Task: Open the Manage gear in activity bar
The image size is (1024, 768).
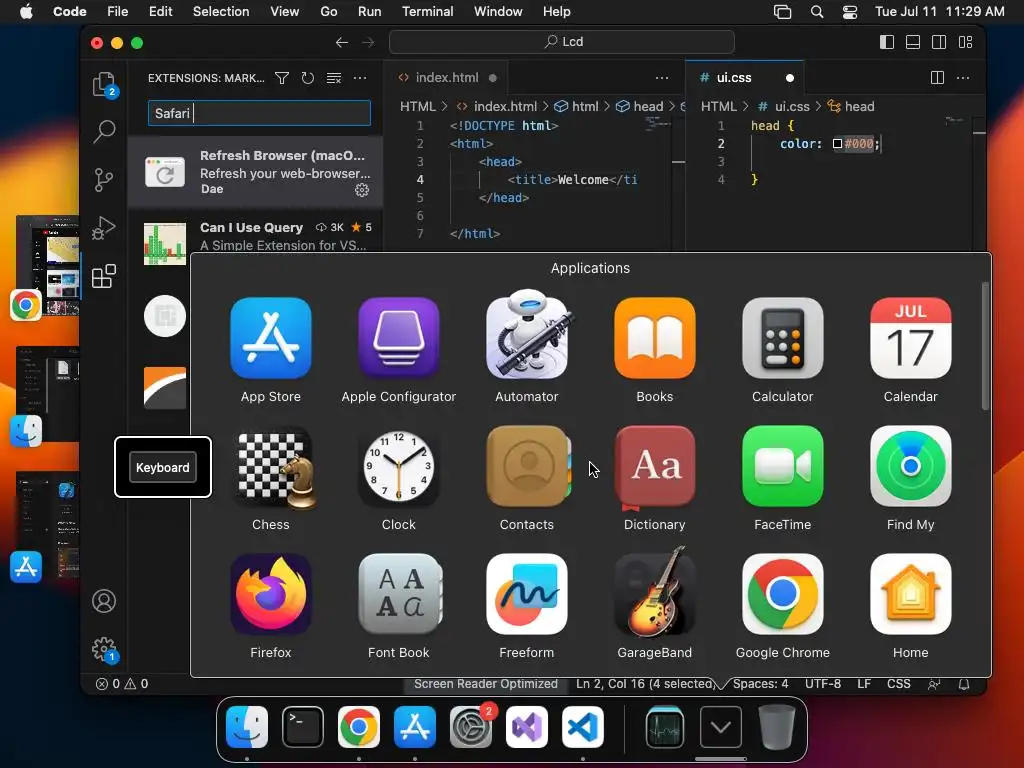Action: 104,649
